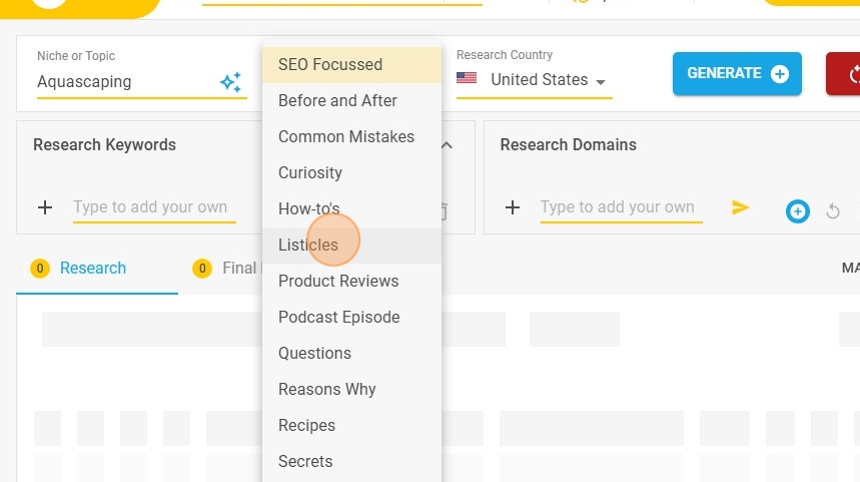This screenshot has width=860, height=482.
Task: Focus the Research Domains add-your-own field
Action: [620, 208]
